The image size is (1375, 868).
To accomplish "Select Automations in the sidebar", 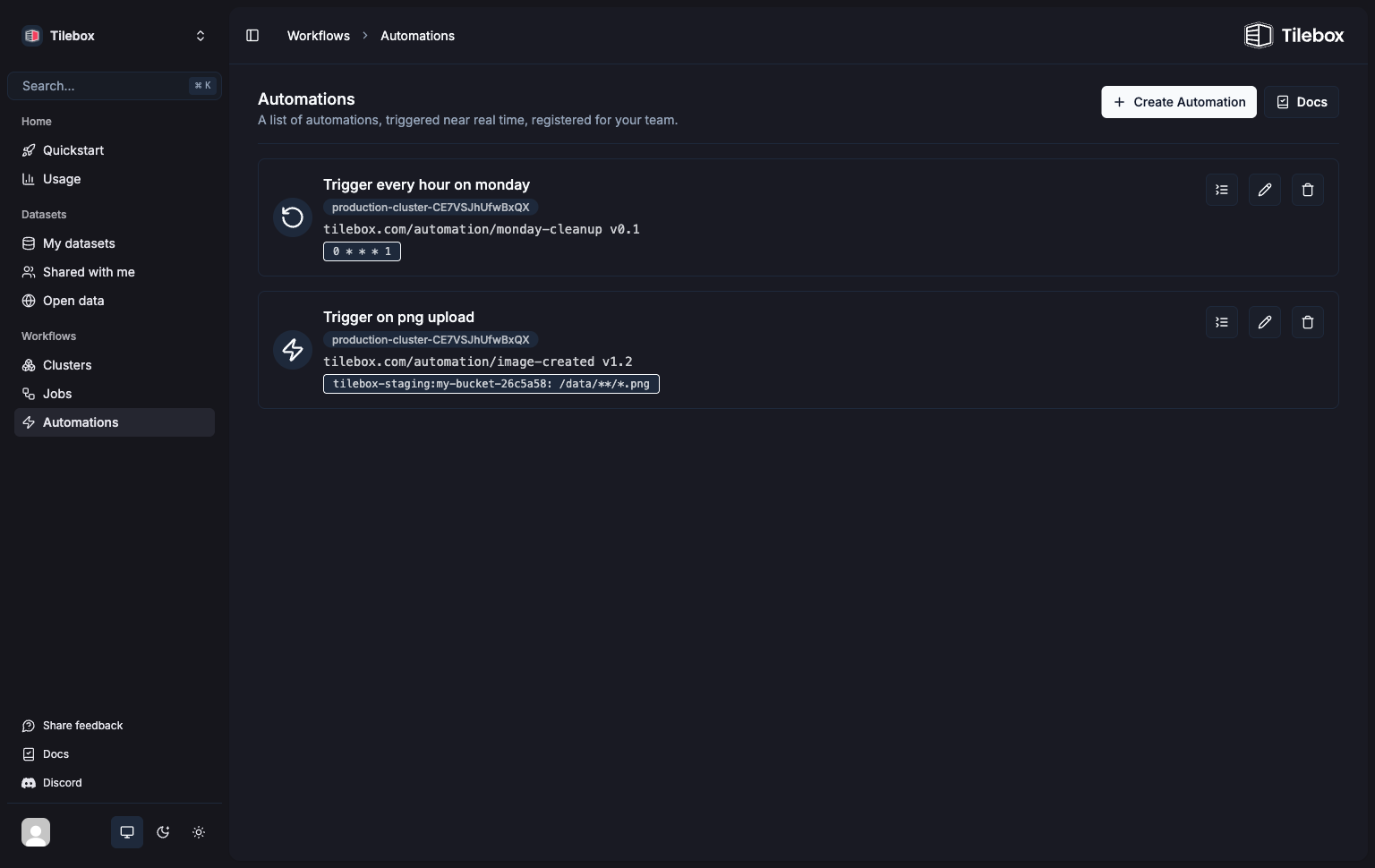I will click(81, 422).
